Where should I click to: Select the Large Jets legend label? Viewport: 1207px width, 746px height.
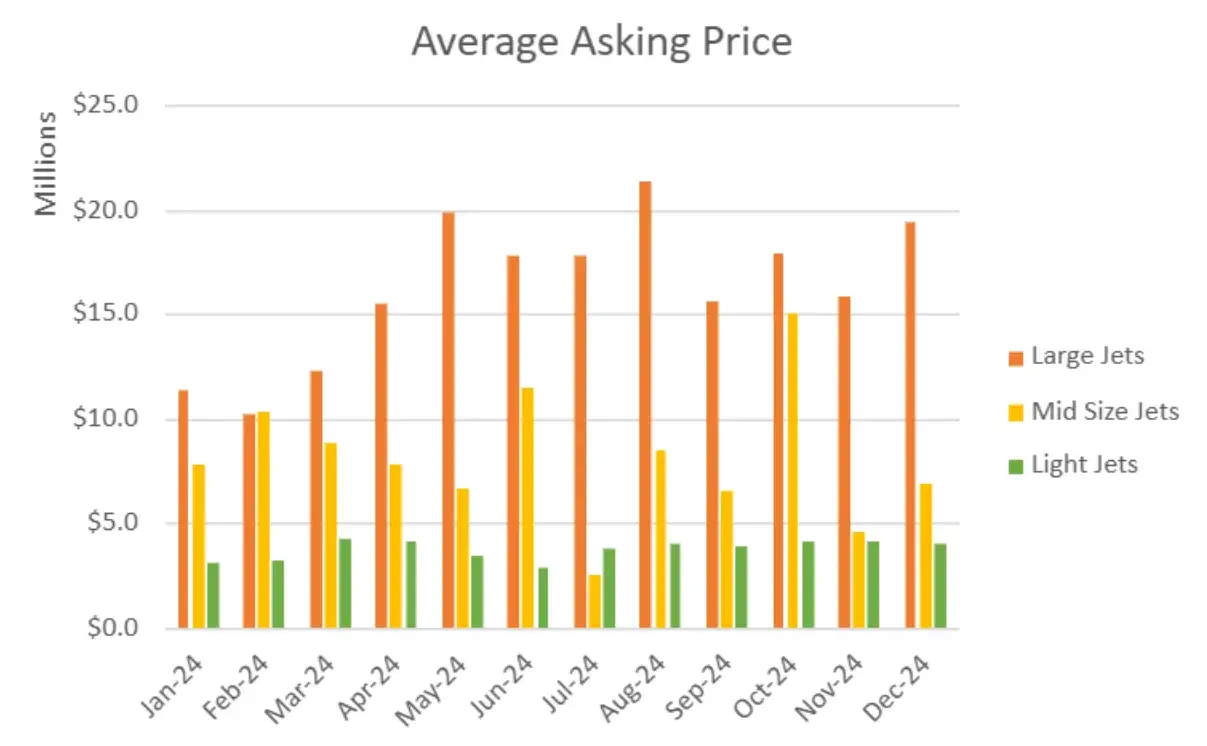[1087, 356]
